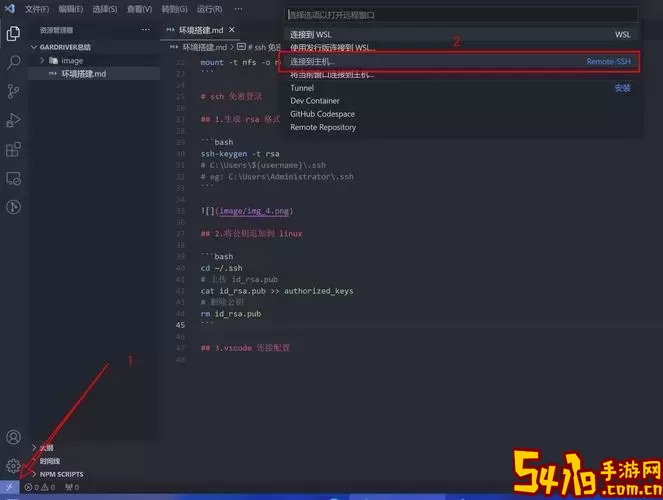
Task: Click the # ssh heading breadcrumb
Action: pos(258,47)
